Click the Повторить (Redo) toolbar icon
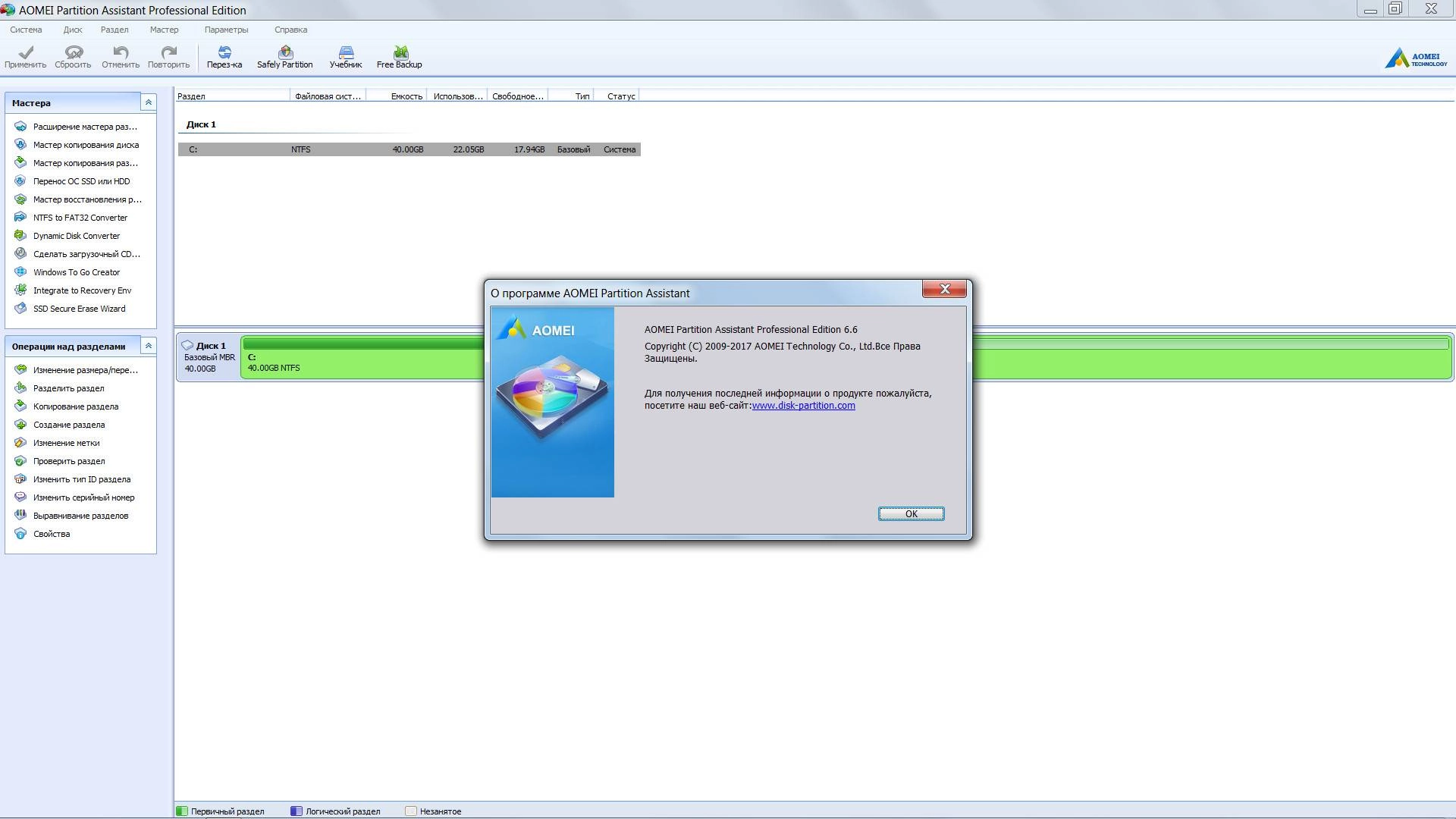The width and height of the screenshot is (1456, 819). tap(168, 52)
